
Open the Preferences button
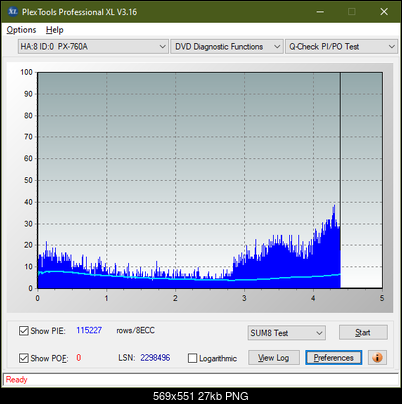pos(334,358)
